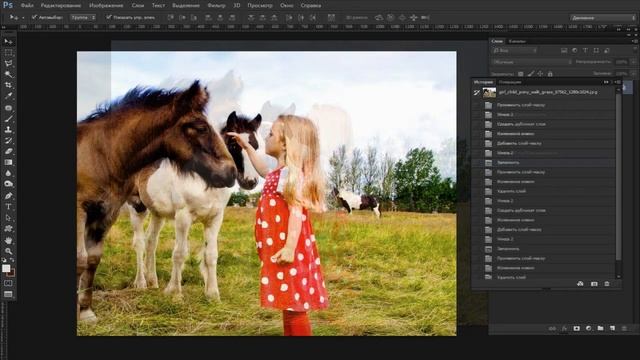Select the Dodge tool
Viewport: 640px width, 360px height.
8,184
